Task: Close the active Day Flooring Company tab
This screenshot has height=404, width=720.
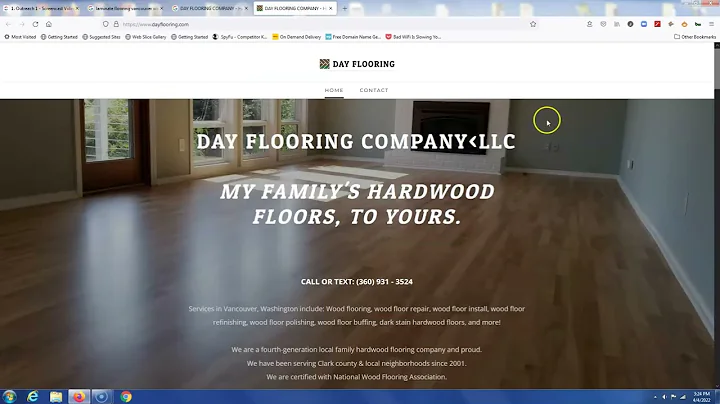Action: coord(331,8)
